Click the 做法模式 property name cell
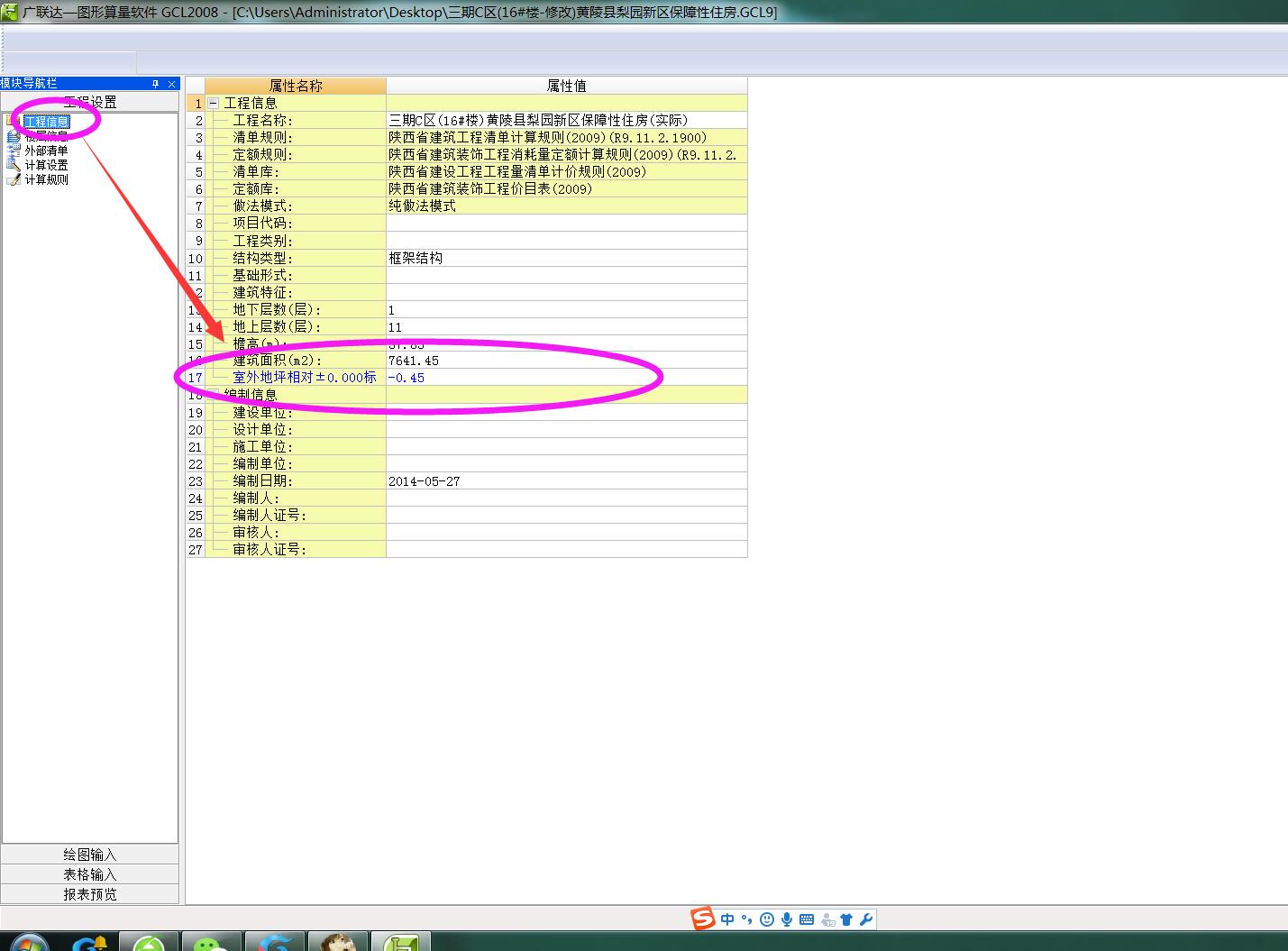The image size is (1288, 951). coord(296,206)
